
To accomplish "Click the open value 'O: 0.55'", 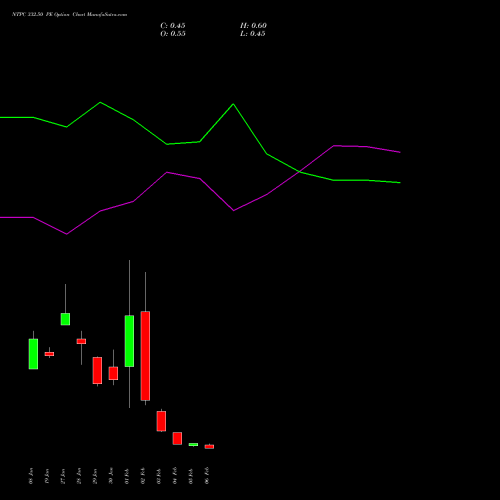I will (x=173, y=34).
